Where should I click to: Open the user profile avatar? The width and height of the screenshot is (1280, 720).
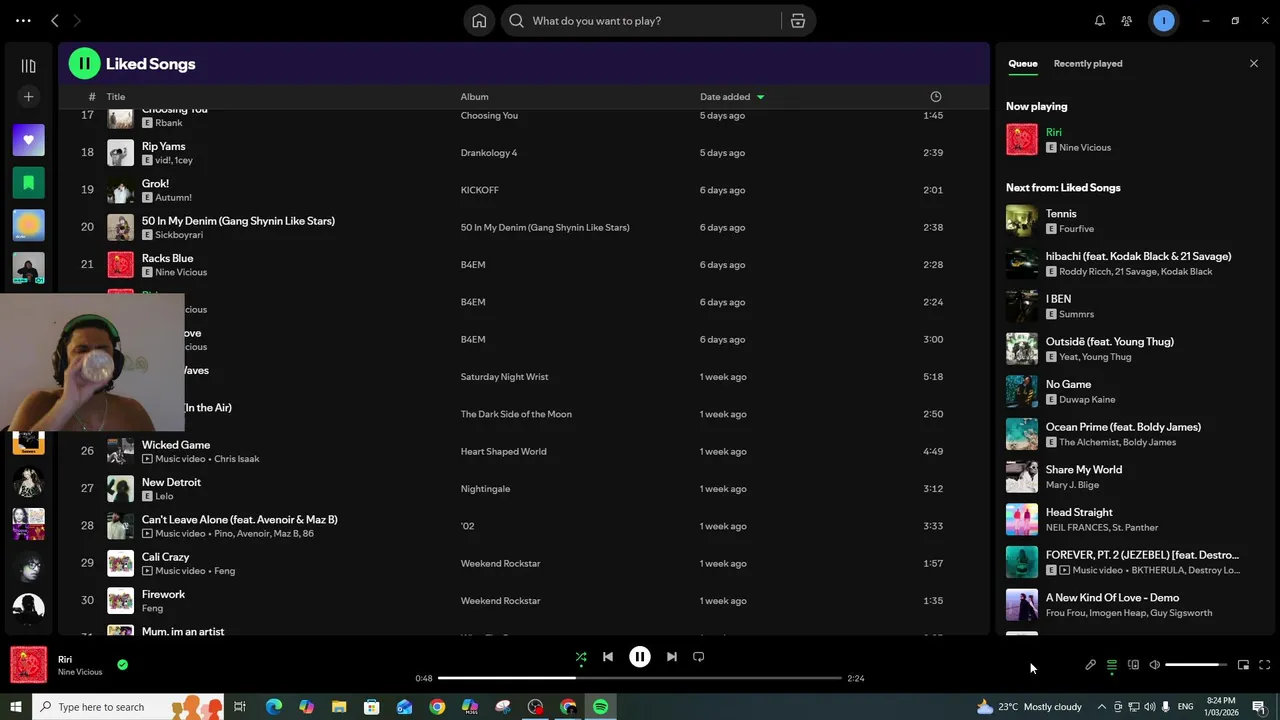pyautogui.click(x=1163, y=21)
